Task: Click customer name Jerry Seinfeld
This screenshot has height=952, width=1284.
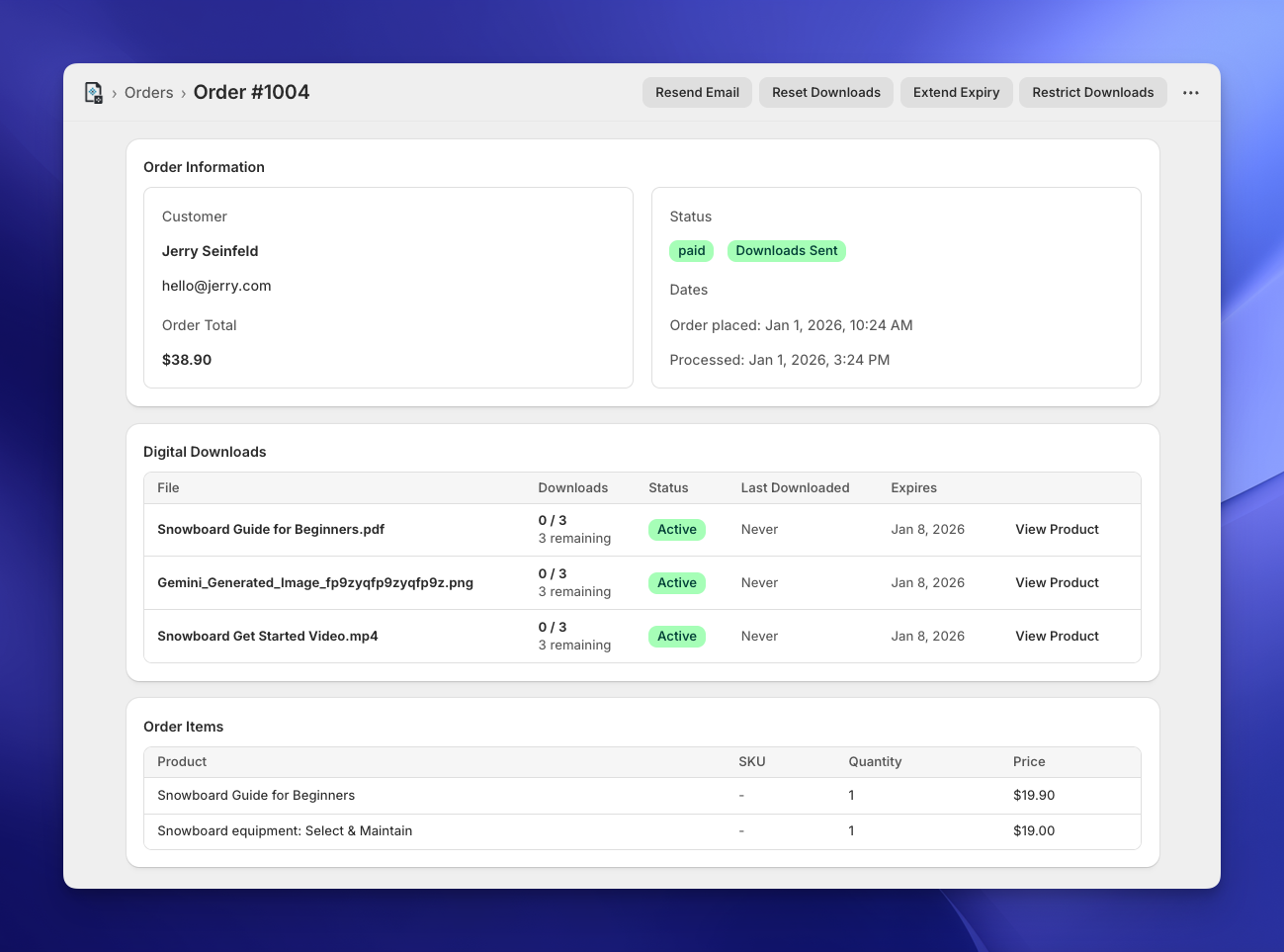Action: pyautogui.click(x=210, y=251)
